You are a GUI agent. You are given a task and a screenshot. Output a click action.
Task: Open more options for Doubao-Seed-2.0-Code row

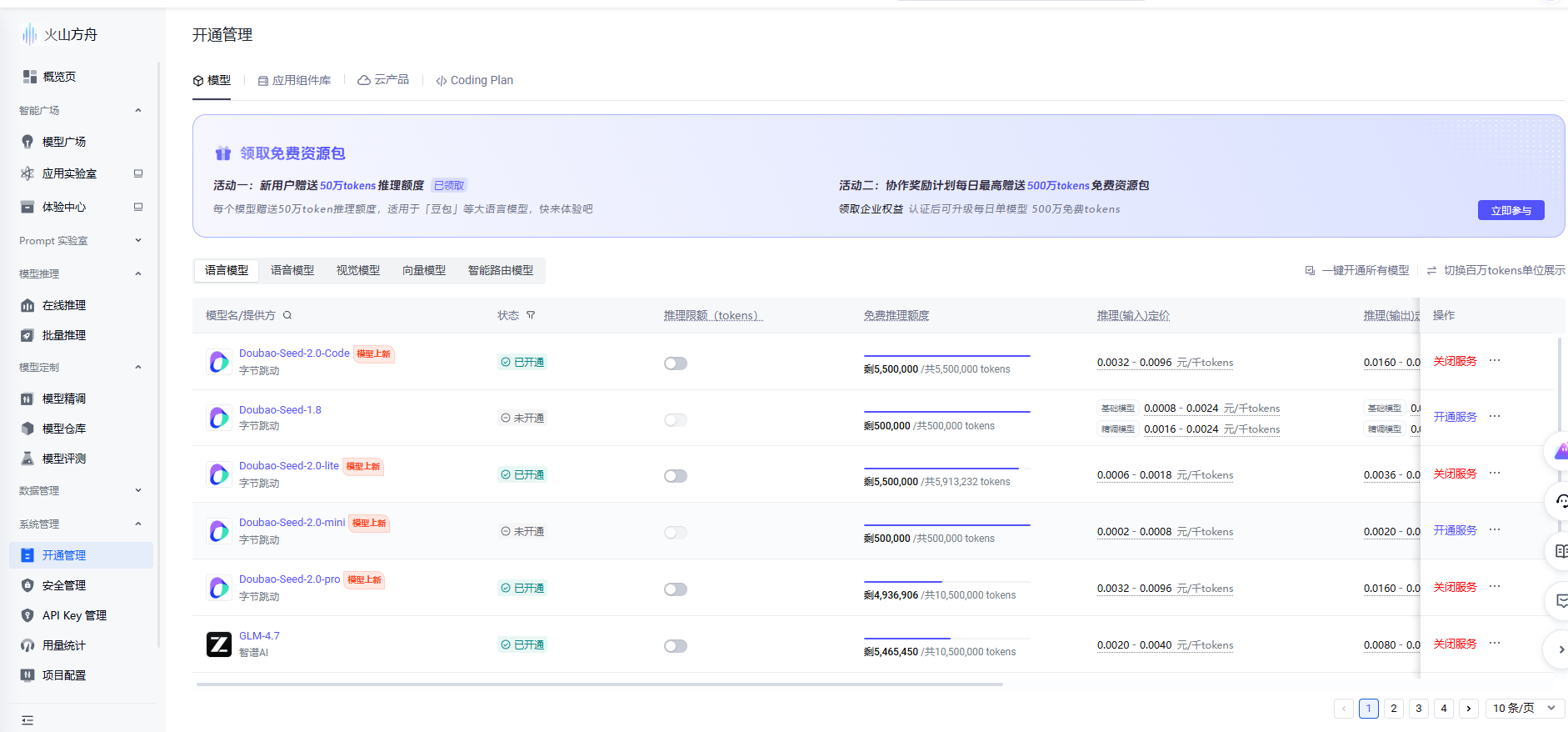click(1495, 361)
